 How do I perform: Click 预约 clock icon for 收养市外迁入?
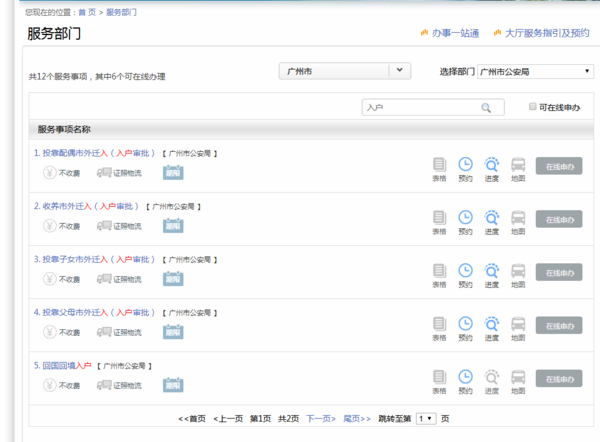465,218
